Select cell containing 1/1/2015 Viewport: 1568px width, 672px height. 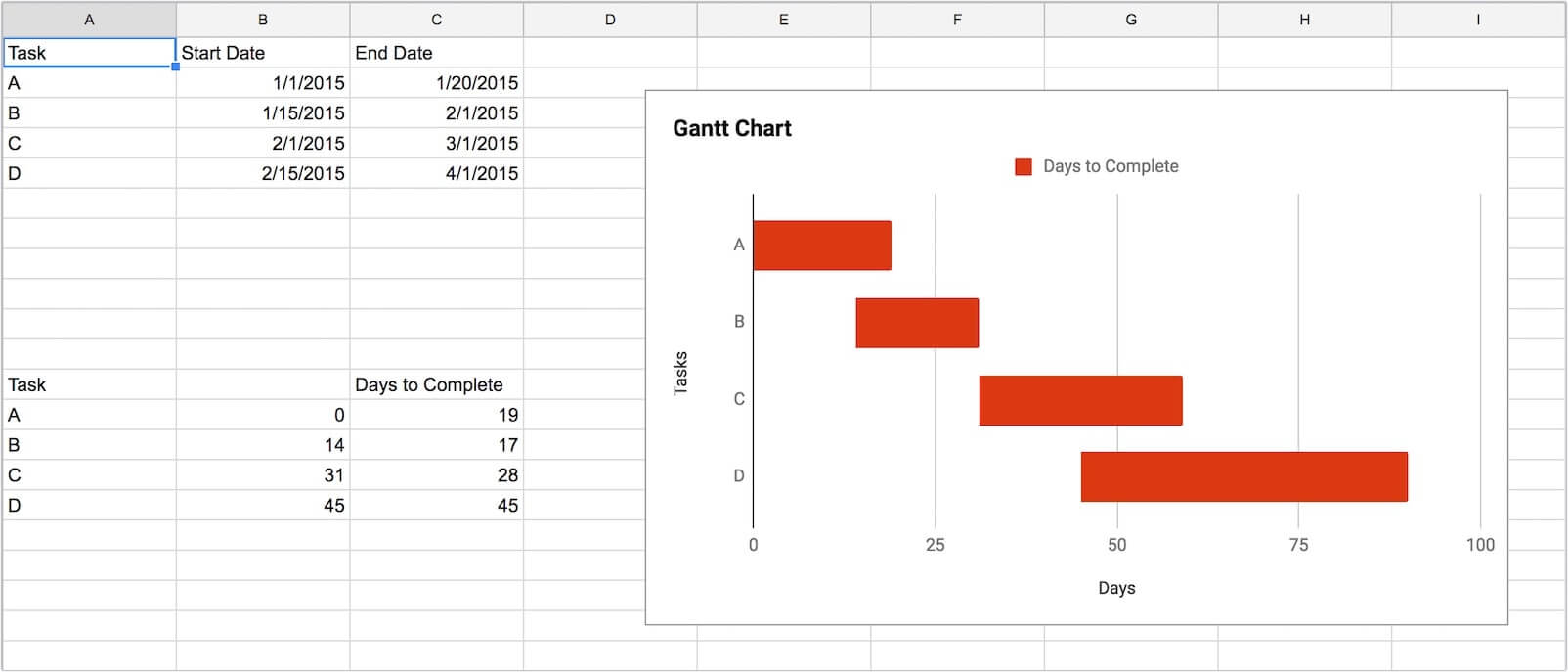[263, 83]
